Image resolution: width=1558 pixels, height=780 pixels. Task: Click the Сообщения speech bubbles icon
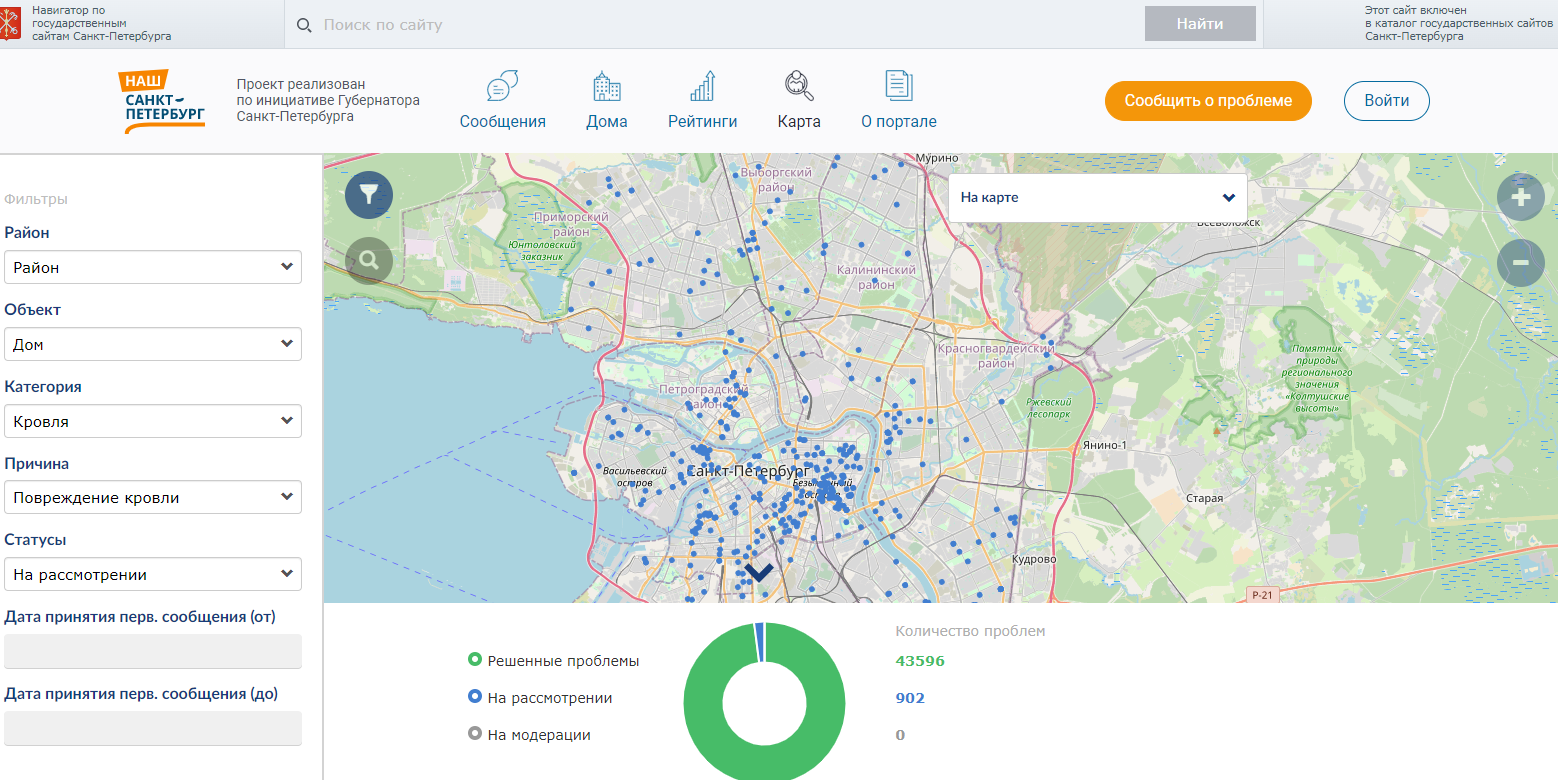502,86
